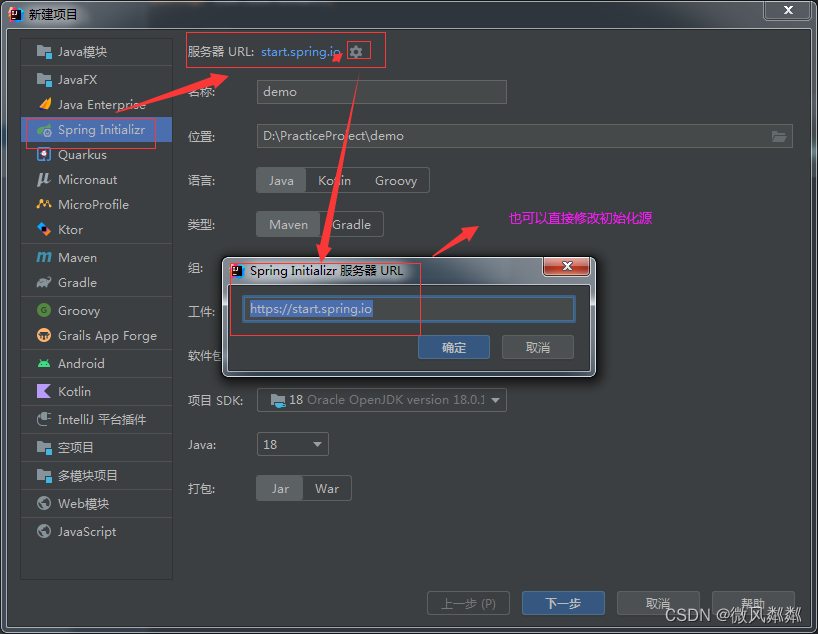Click the Grails App Forge icon
The width and height of the screenshot is (818, 634).
(x=44, y=336)
